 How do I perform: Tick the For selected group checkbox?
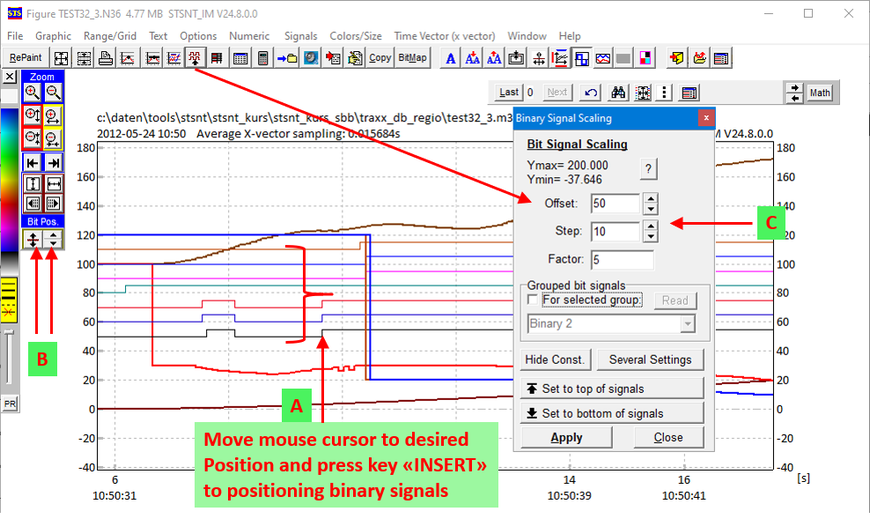coord(533,300)
